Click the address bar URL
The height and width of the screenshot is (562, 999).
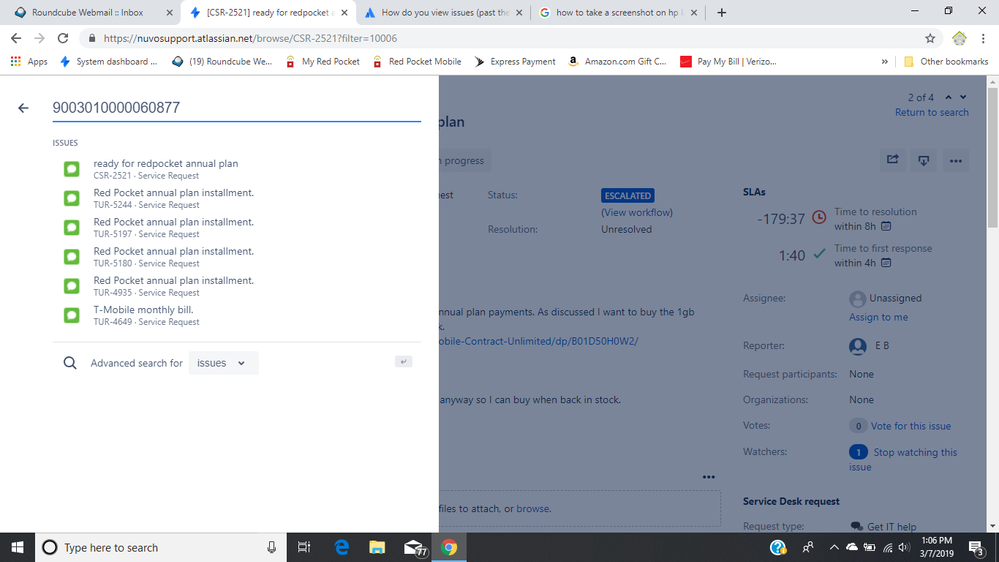[250, 38]
